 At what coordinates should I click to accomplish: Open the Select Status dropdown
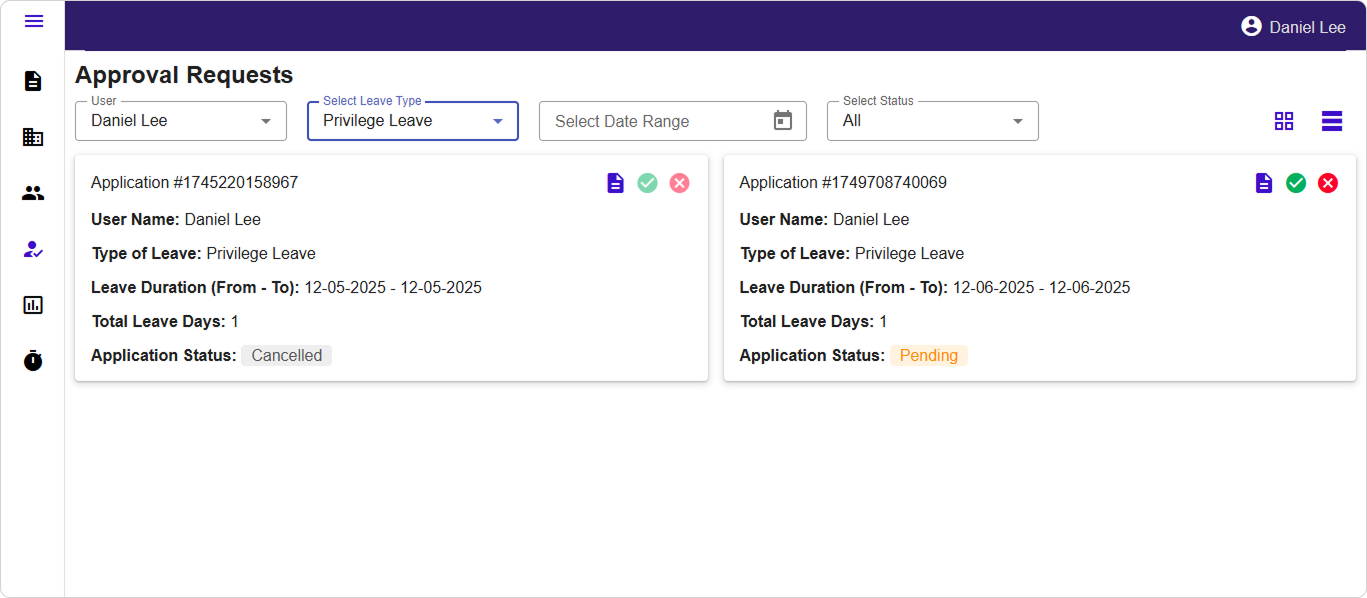pyautogui.click(x=932, y=121)
